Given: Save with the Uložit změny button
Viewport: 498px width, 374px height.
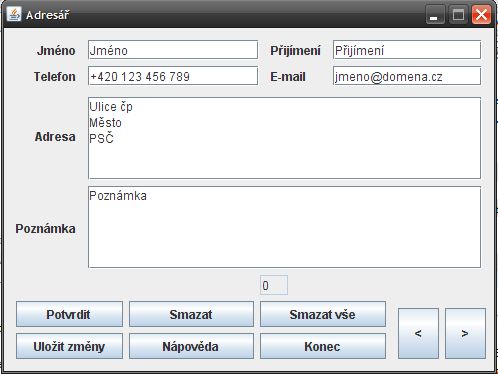Looking at the screenshot, I should 69,346.
